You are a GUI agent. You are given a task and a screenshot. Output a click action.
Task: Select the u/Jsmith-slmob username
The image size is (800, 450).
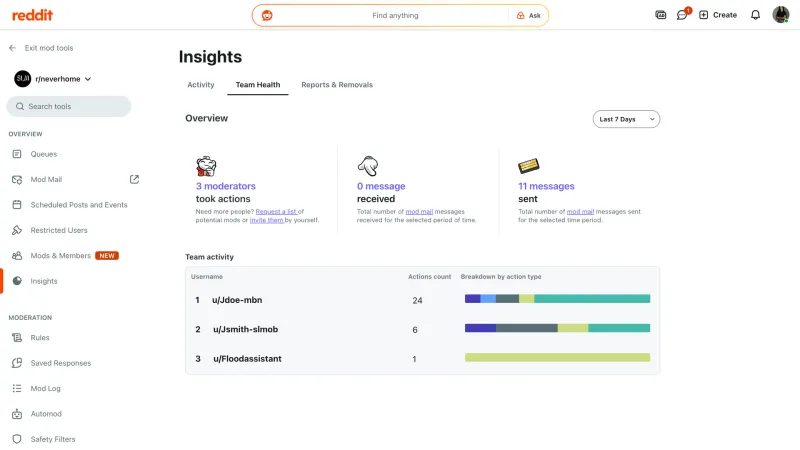click(x=245, y=330)
